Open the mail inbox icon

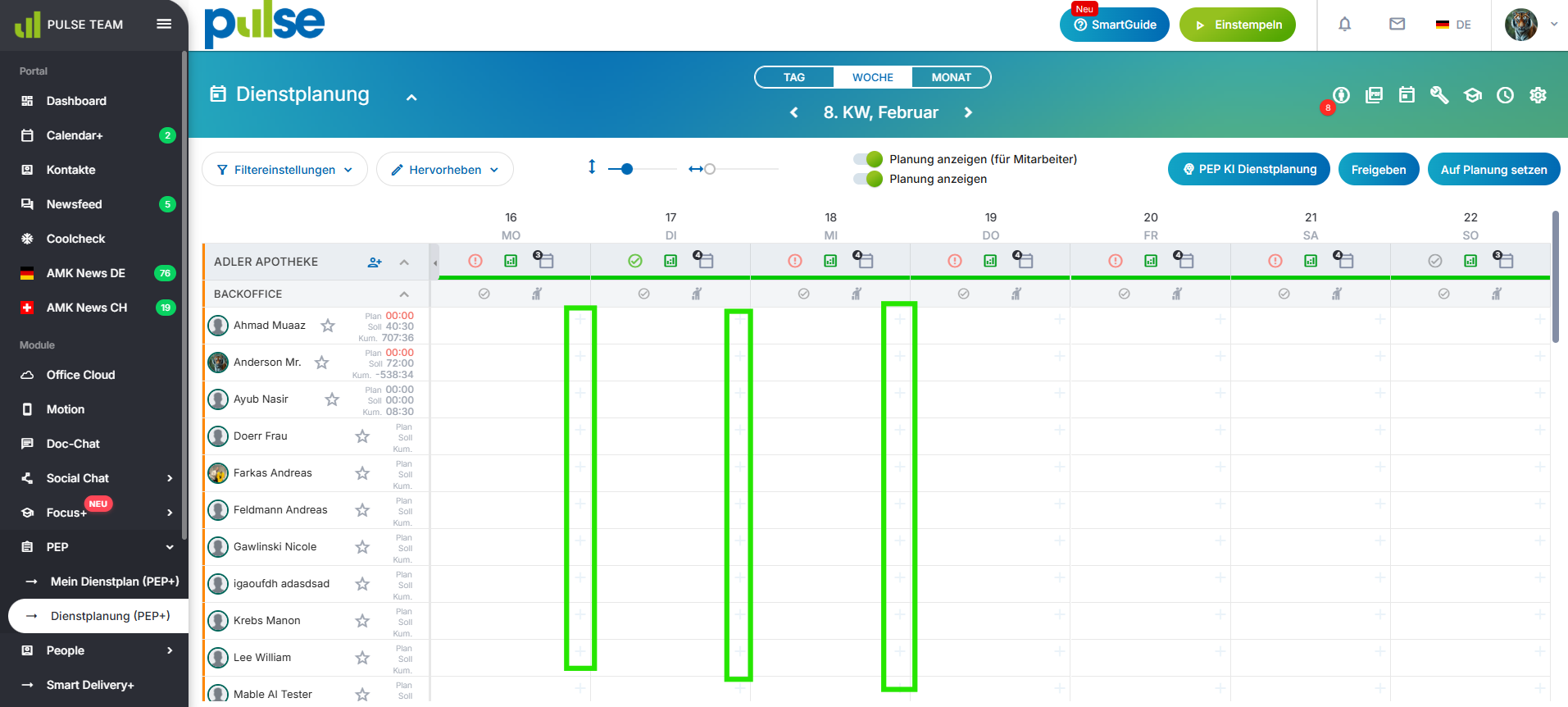point(1397,25)
